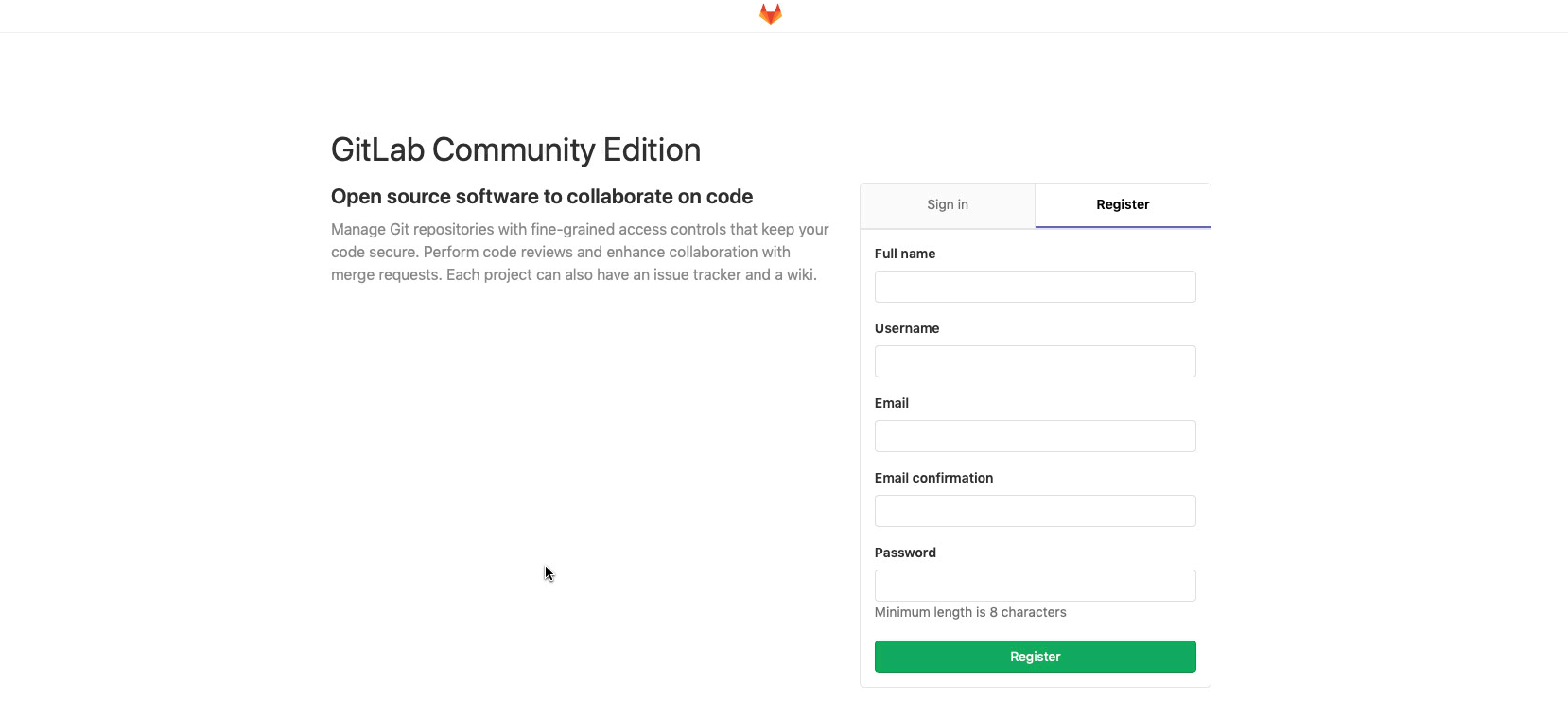
Task: Focus the Password input field
Action: (x=1035, y=586)
